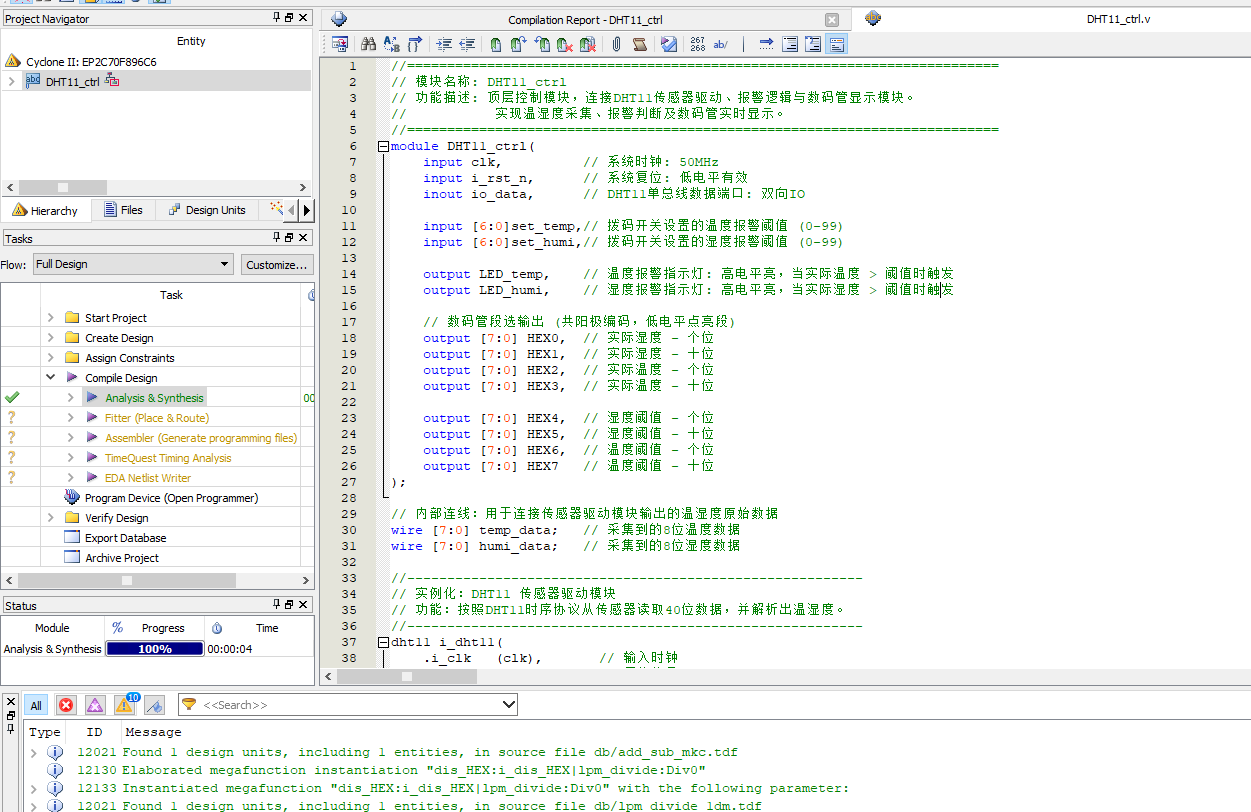1251x812 pixels.
Task: Open the message search dropdown arrow
Action: (x=508, y=705)
